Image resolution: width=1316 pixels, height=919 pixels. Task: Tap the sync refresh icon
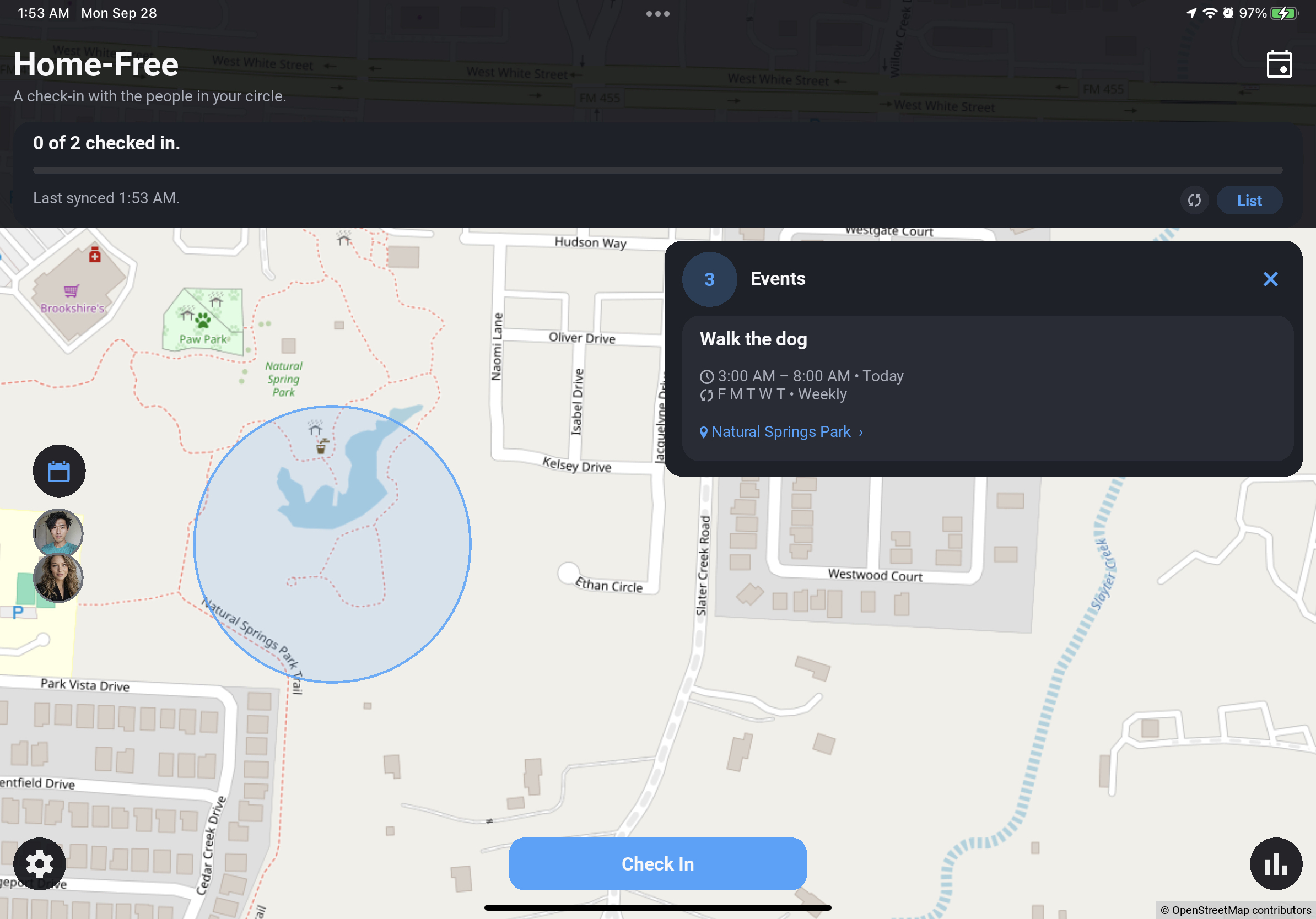1195,200
